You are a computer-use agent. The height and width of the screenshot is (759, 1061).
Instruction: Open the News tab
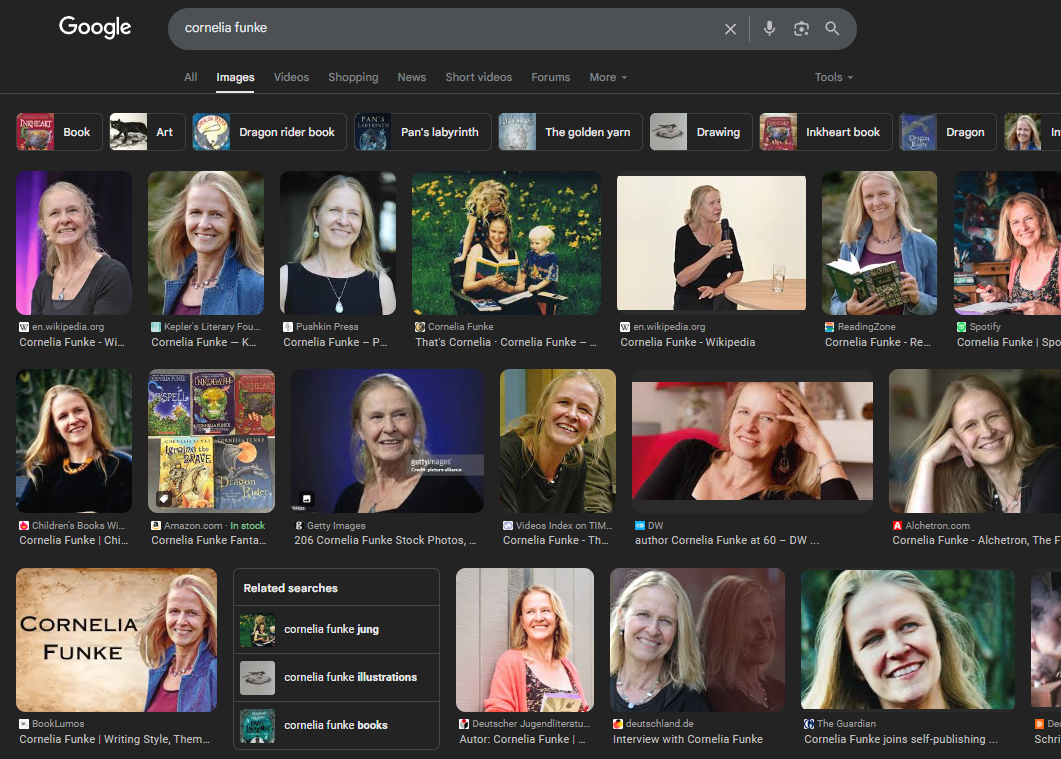[412, 77]
